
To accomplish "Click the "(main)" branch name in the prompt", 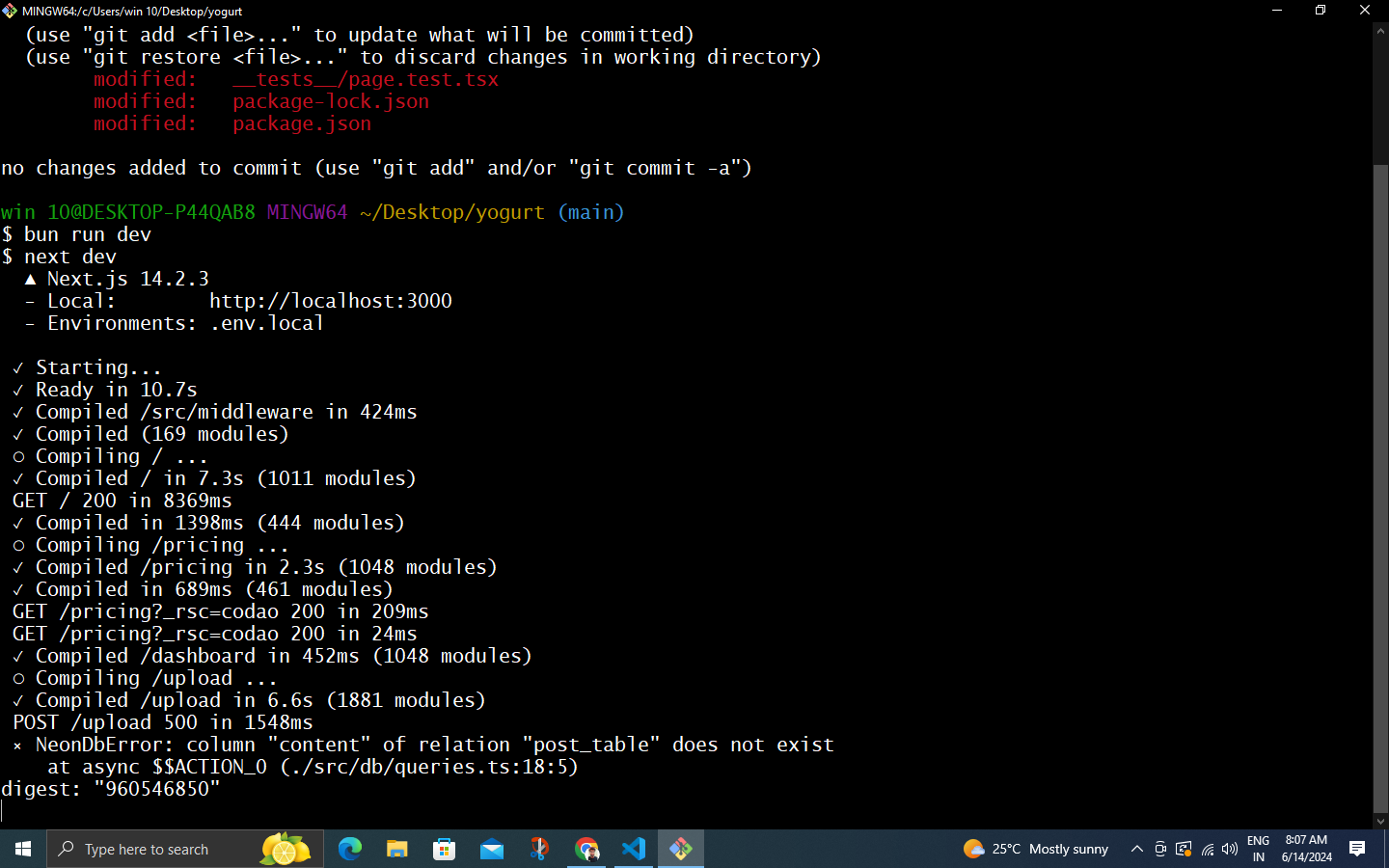I will pyautogui.click(x=591, y=212).
